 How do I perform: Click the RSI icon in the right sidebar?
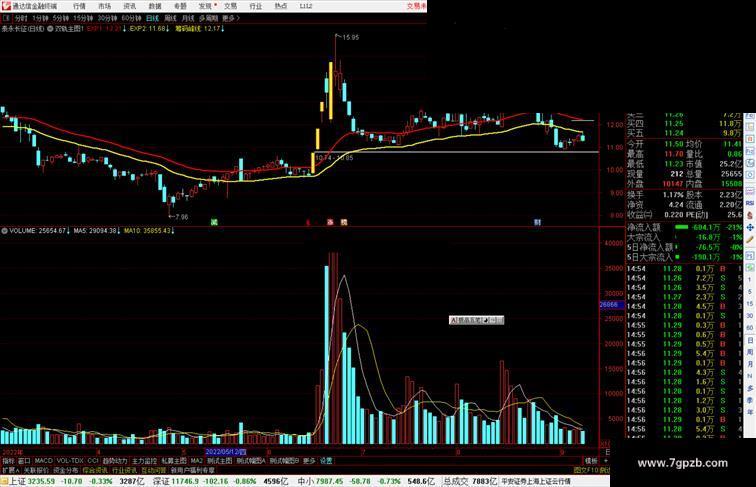tap(750, 203)
